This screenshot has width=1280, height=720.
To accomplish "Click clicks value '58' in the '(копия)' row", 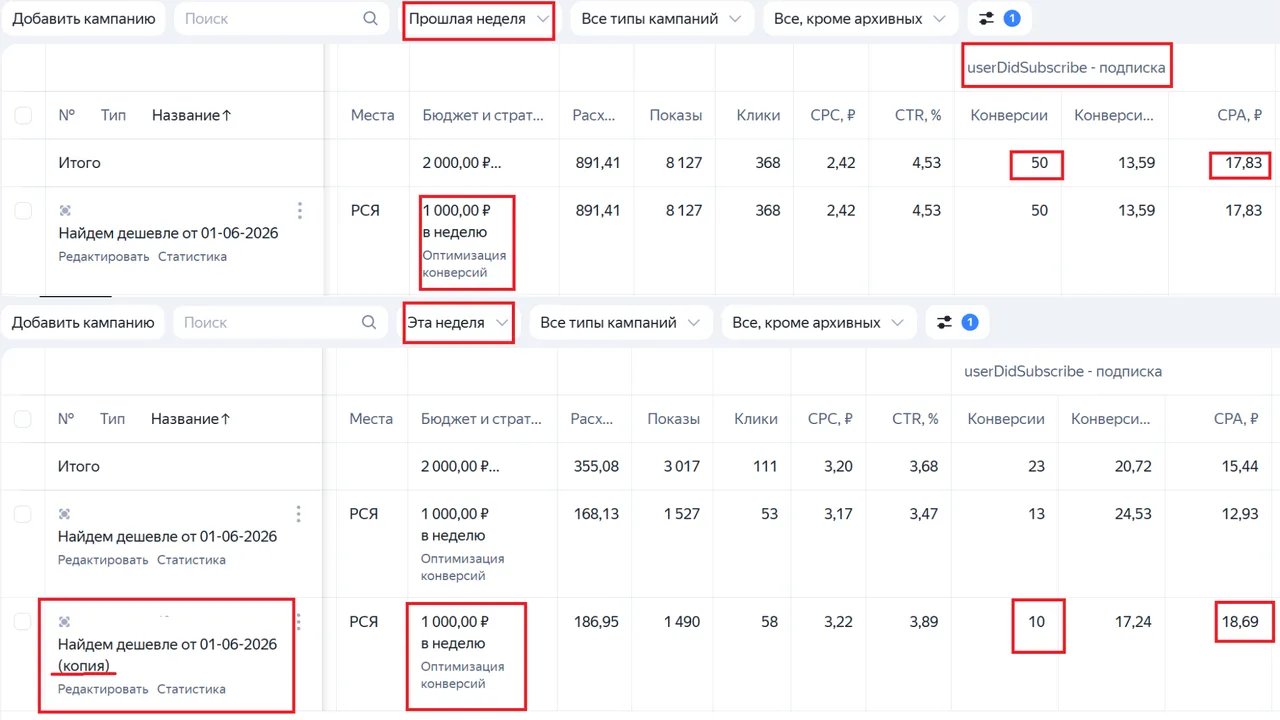I will tap(769, 622).
